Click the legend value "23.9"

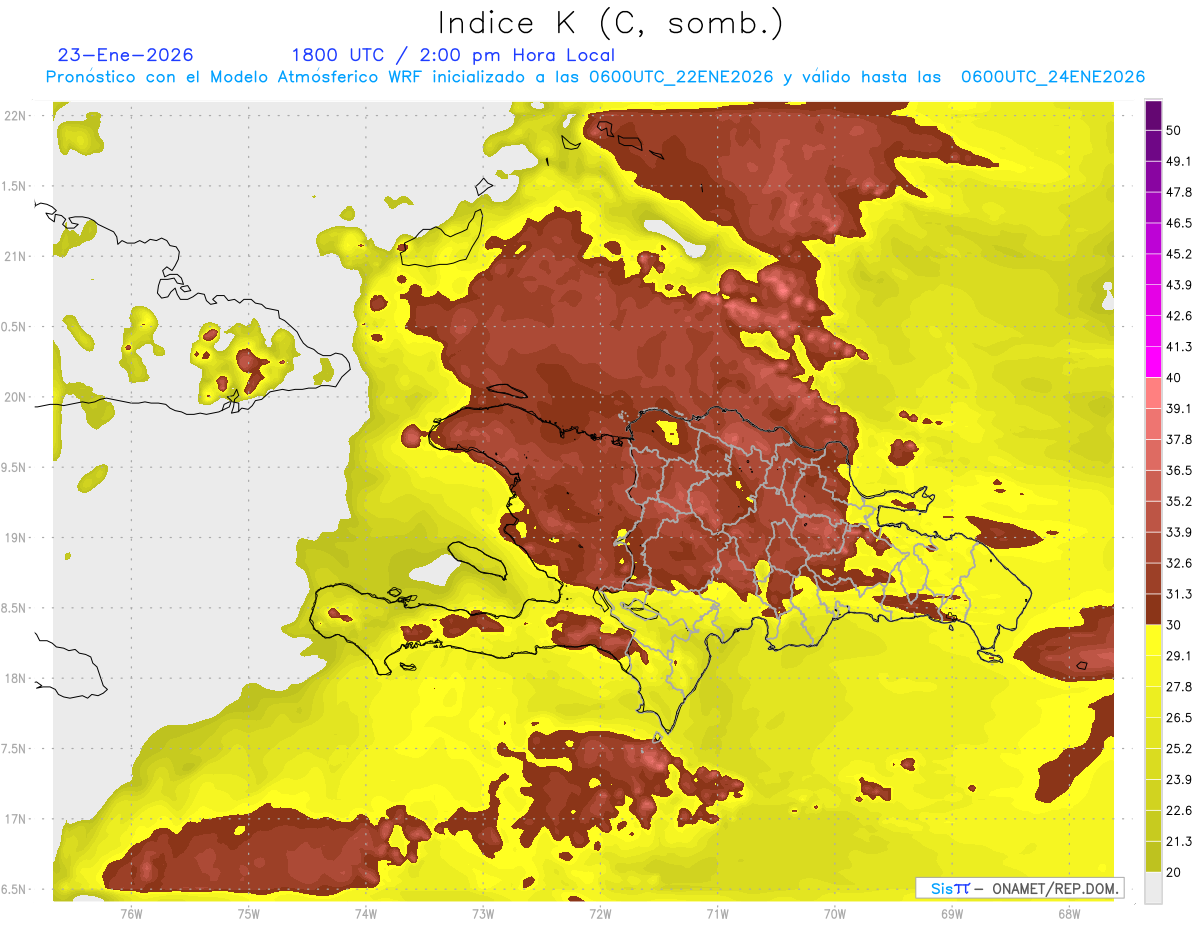(1179, 780)
